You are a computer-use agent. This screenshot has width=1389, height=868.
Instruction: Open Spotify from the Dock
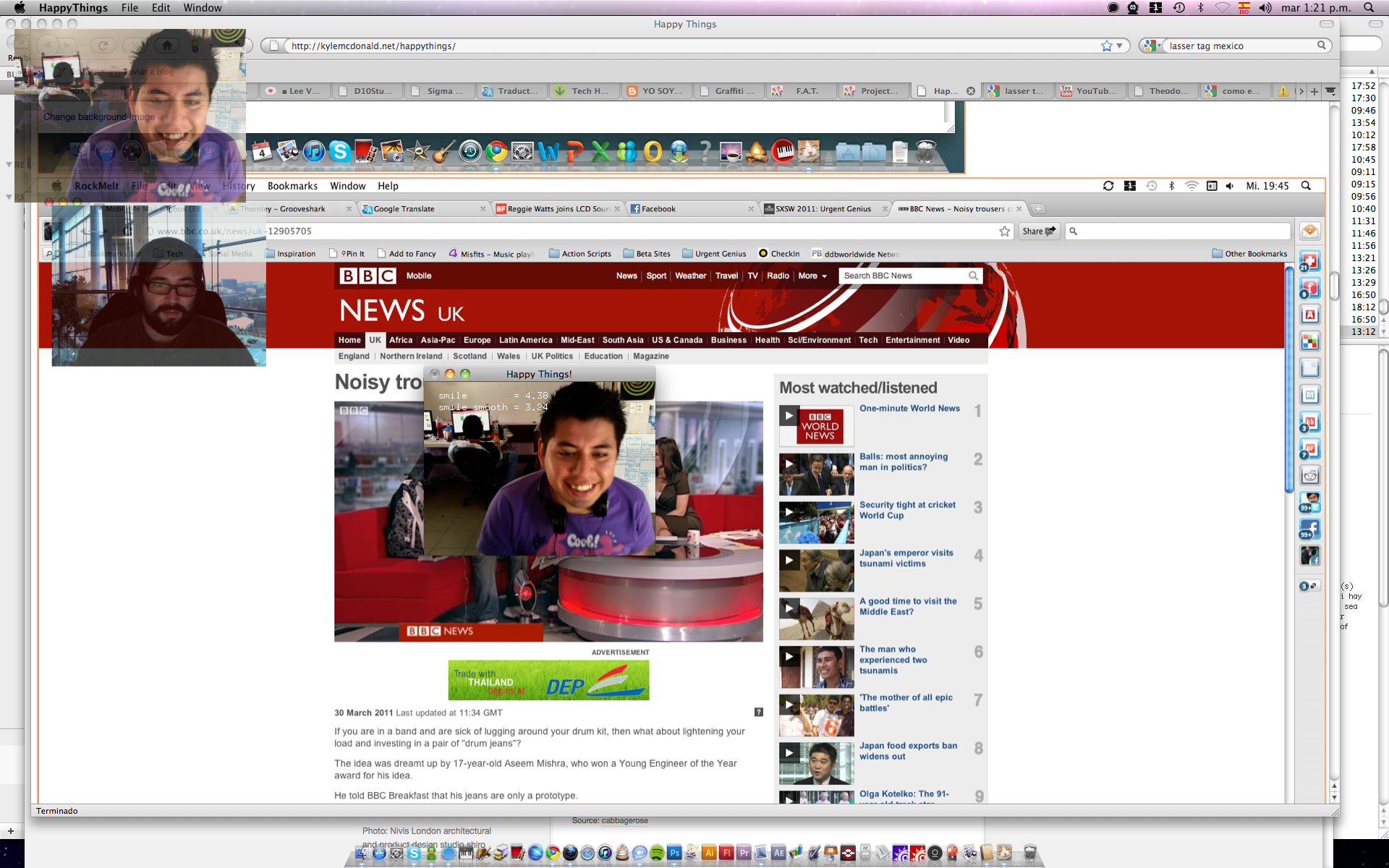pyautogui.click(x=657, y=853)
